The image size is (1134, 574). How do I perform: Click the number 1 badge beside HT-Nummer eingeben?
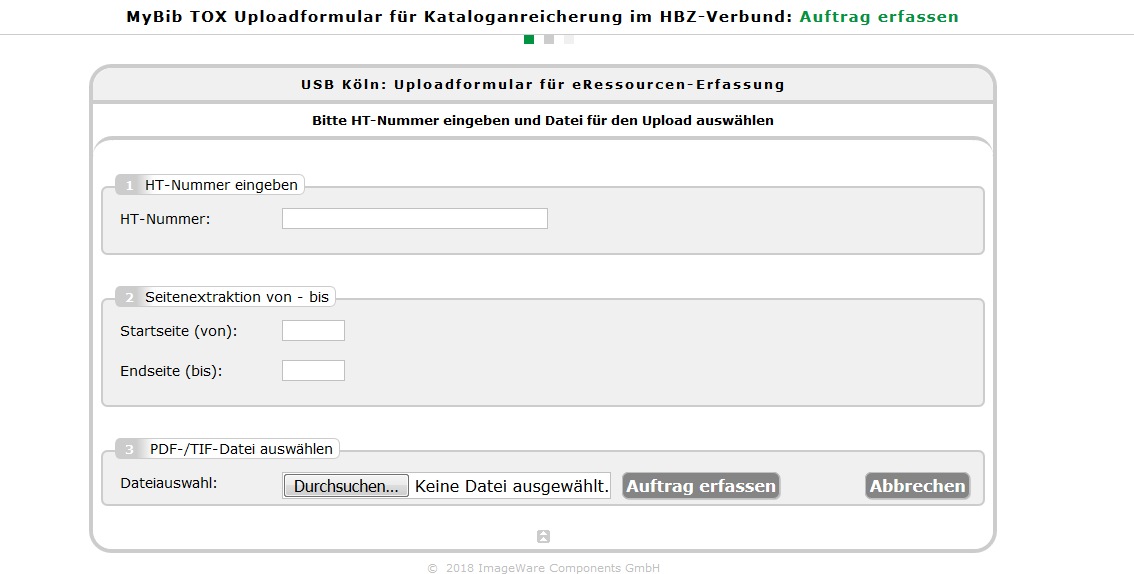pyautogui.click(x=129, y=185)
